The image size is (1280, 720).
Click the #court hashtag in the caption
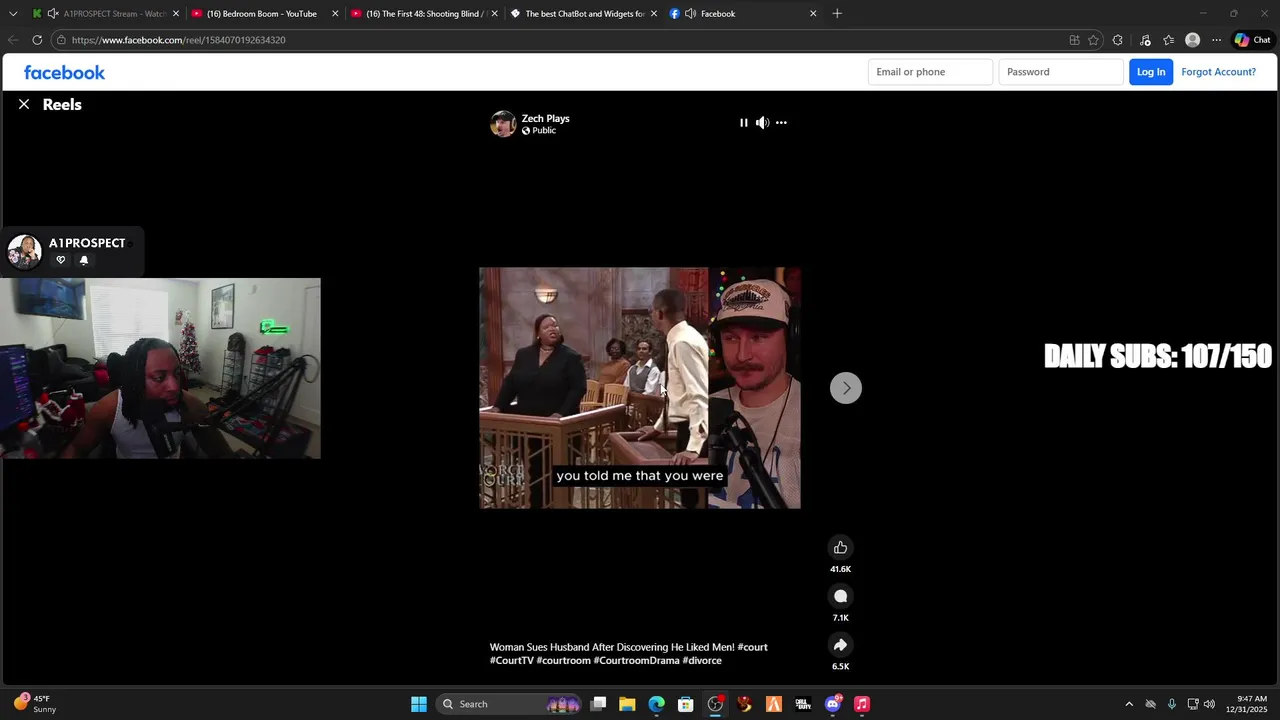pos(752,647)
